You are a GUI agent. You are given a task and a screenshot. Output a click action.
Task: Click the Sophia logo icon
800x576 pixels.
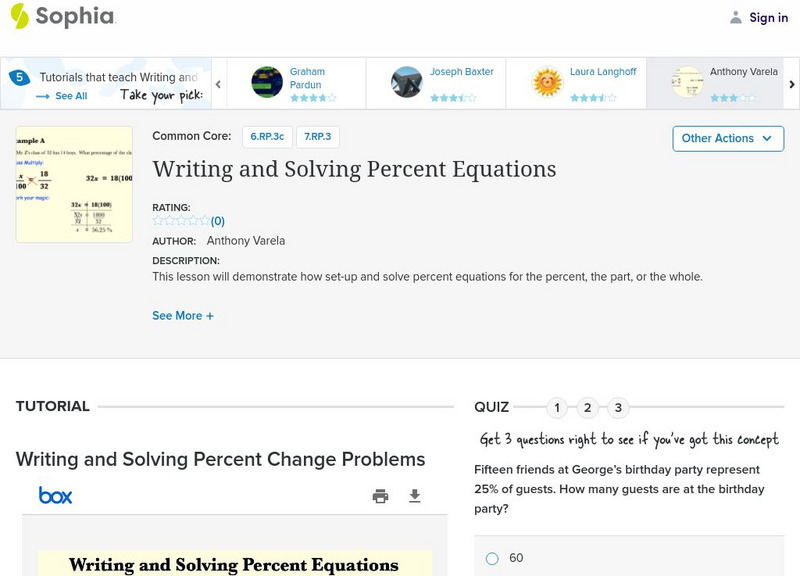pos(19,16)
